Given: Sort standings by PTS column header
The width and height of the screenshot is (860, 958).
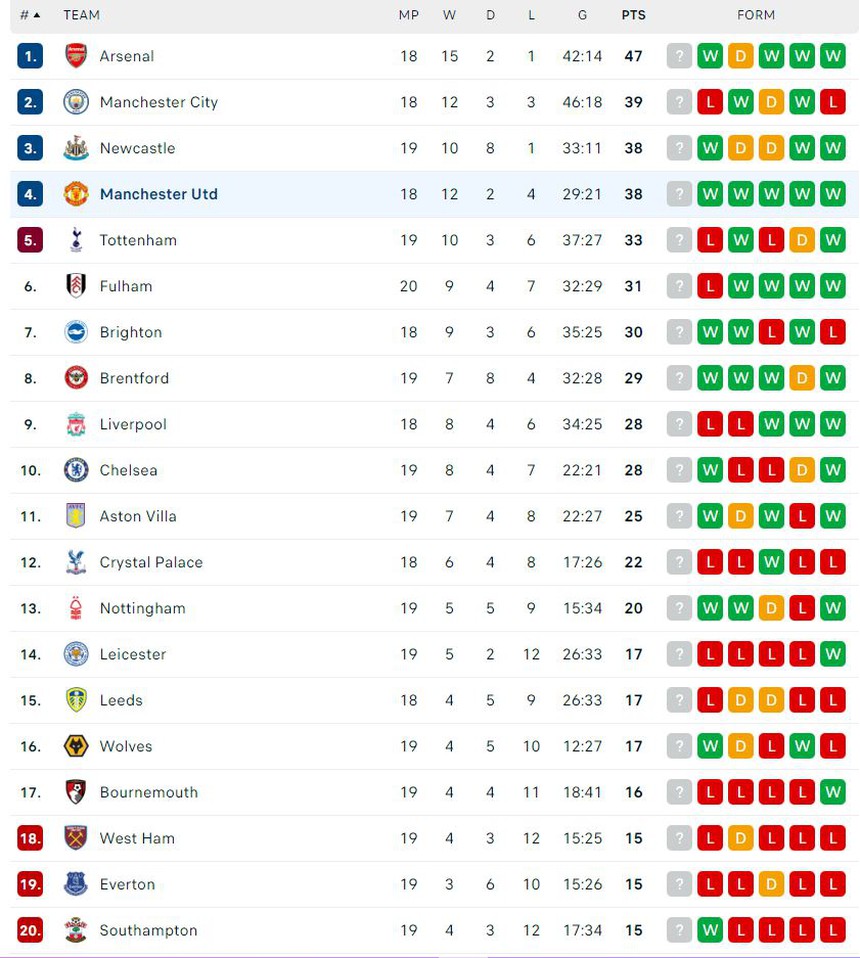Looking at the screenshot, I should 633,15.
